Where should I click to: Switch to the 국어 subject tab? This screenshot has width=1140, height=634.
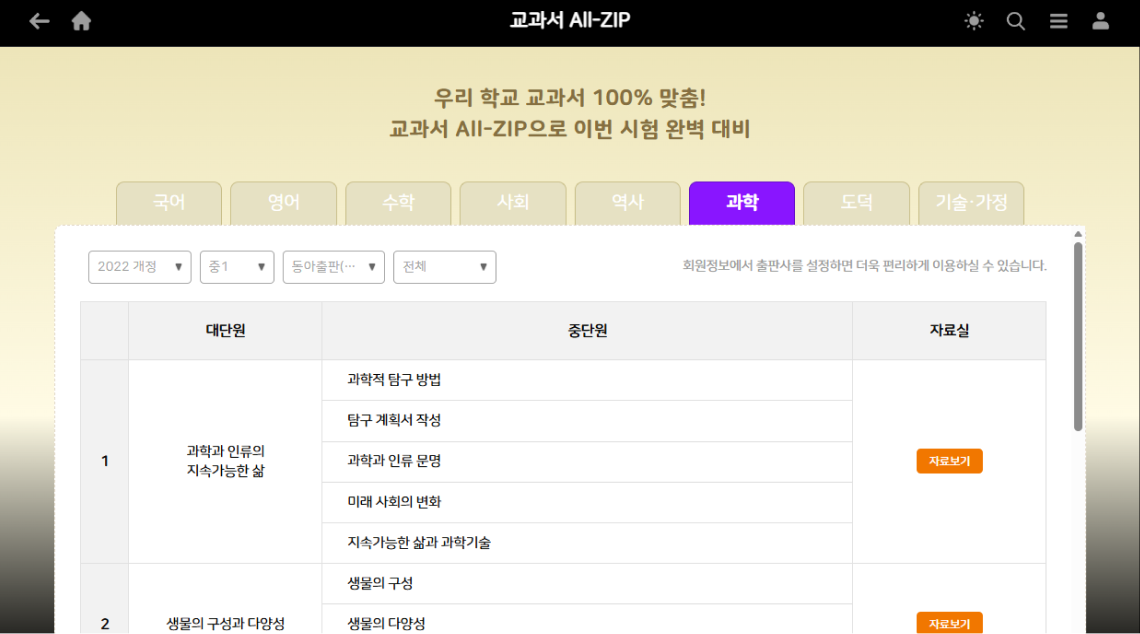(168, 201)
